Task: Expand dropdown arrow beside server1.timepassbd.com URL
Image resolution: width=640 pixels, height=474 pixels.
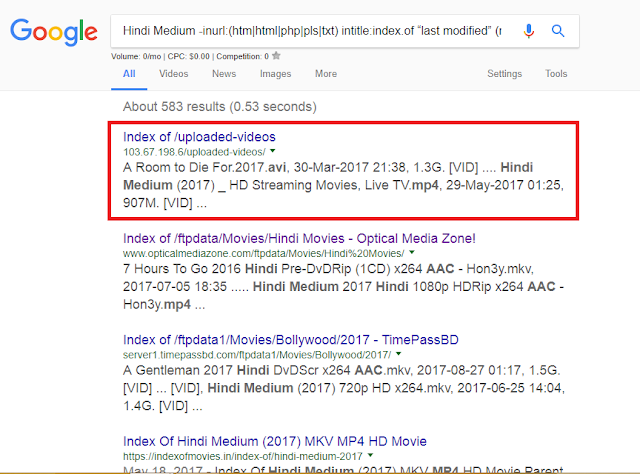Action: (398, 356)
